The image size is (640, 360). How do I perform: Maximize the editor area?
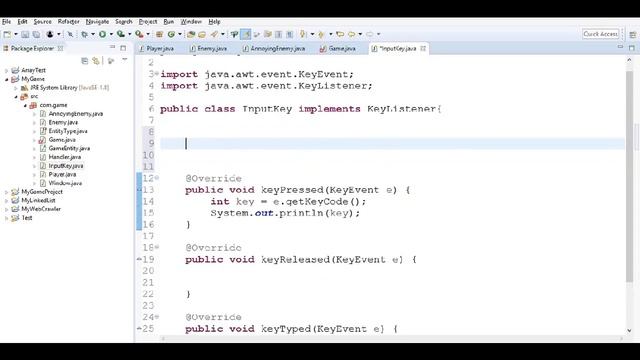click(632, 48)
